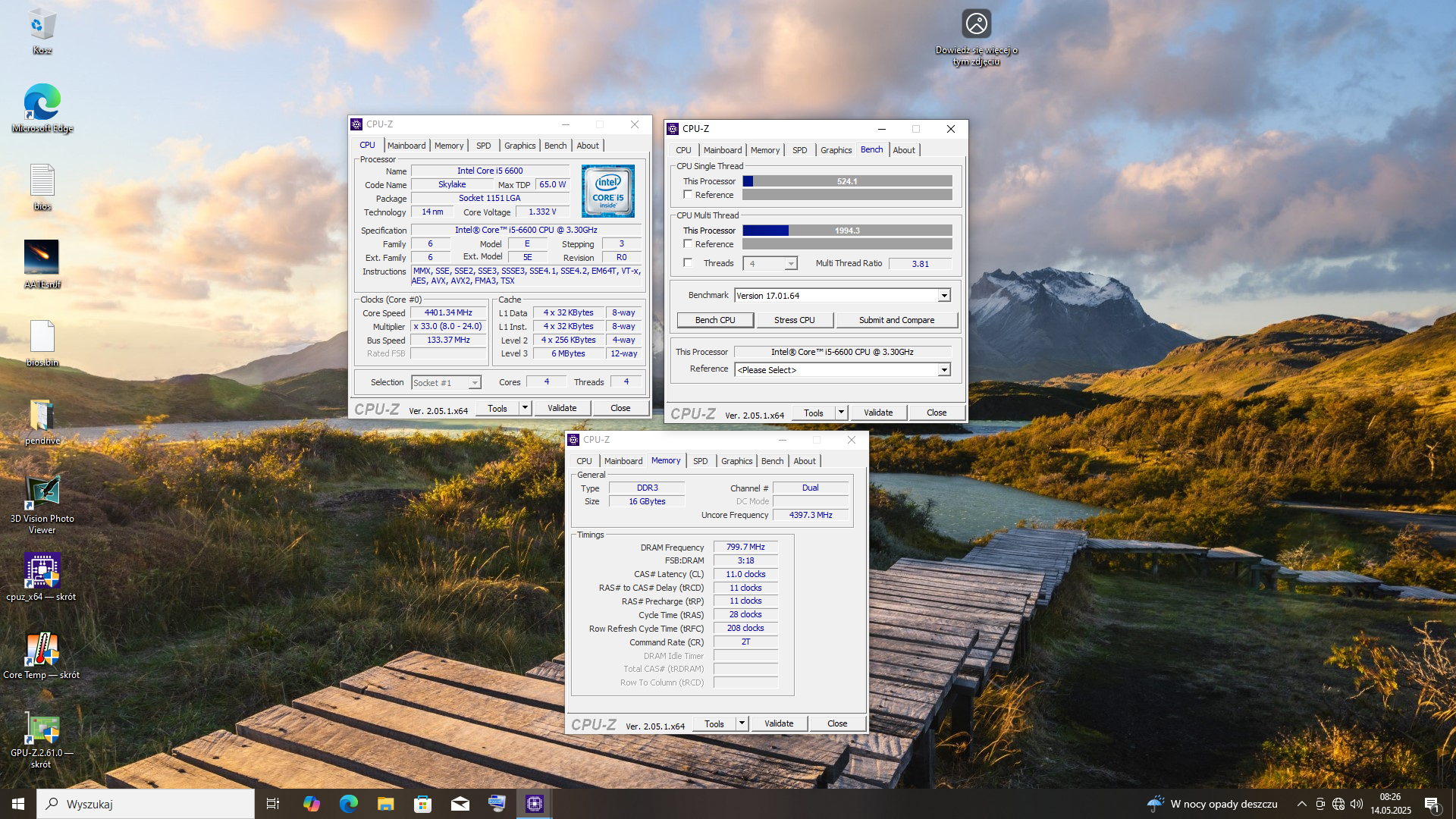The height and width of the screenshot is (819, 1456).
Task: Switch to SPD tab in Memory window
Action: tap(700, 461)
